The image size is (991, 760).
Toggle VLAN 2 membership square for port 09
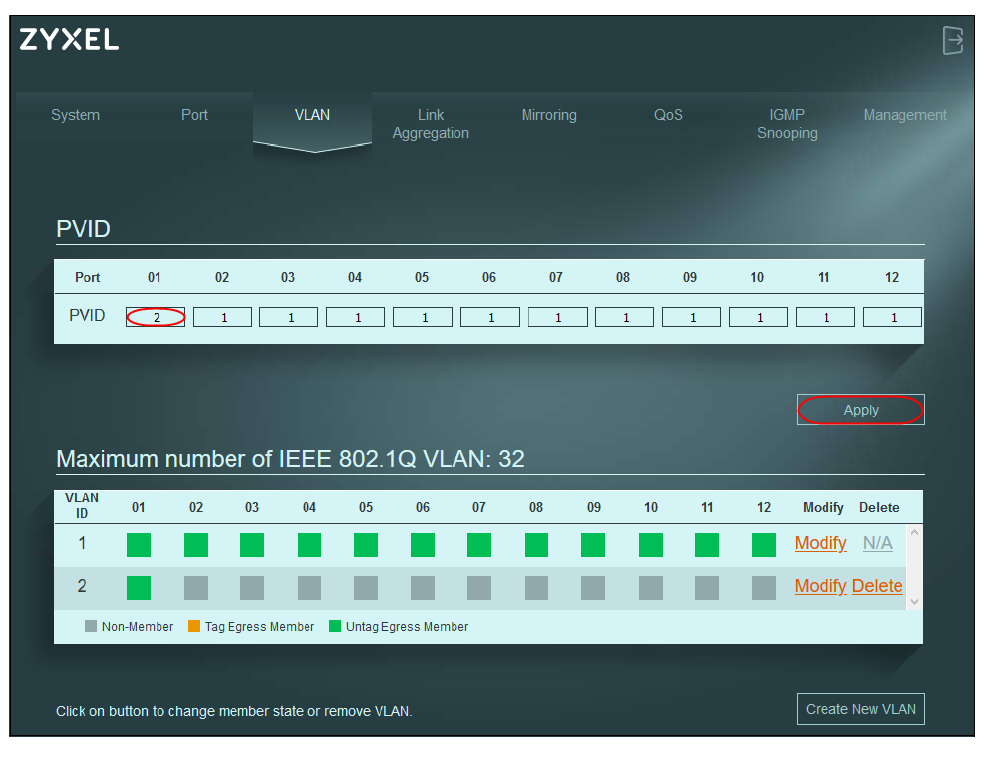click(593, 588)
